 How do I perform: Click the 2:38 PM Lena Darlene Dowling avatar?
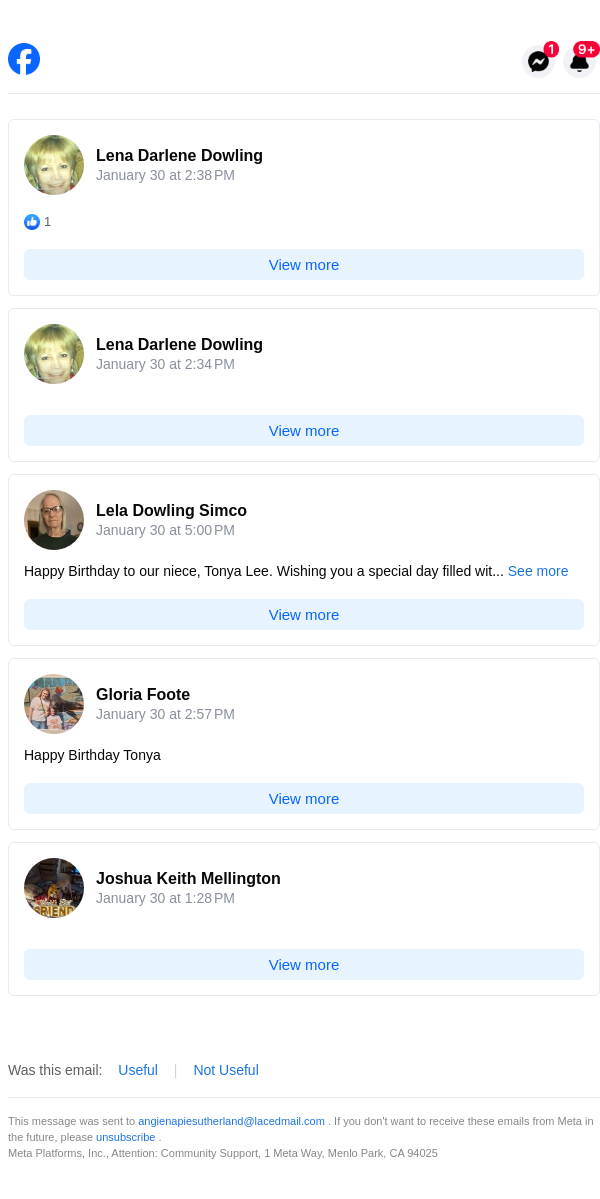(54, 165)
